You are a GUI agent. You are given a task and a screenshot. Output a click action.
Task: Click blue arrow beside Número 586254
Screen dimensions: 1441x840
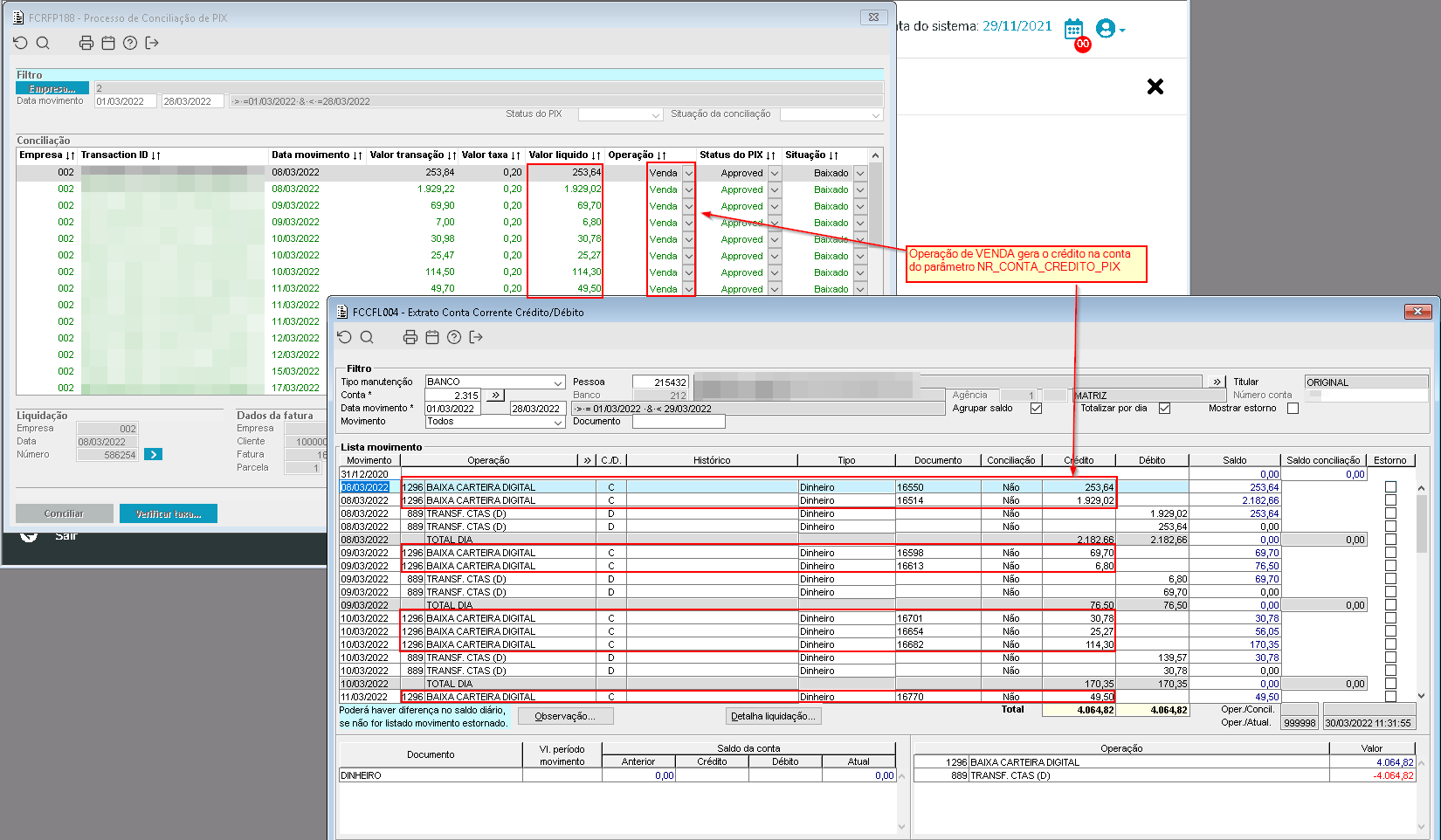coord(153,454)
